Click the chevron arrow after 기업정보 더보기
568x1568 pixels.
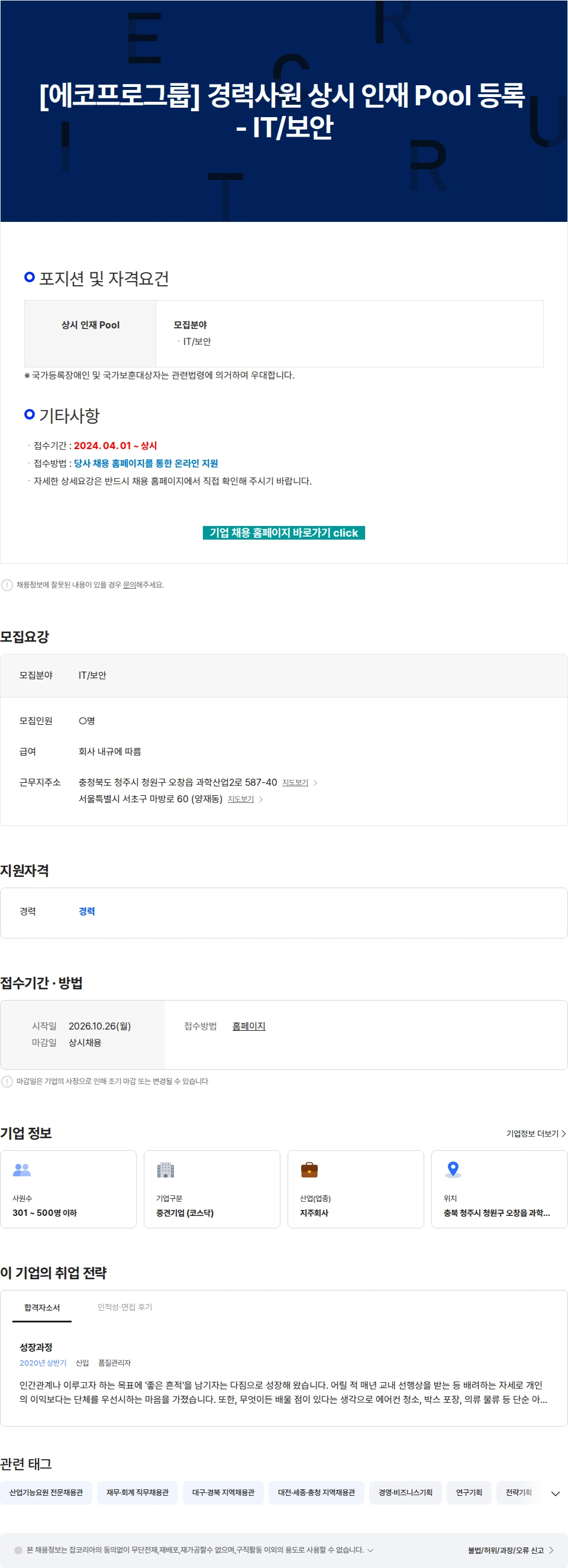(564, 1133)
